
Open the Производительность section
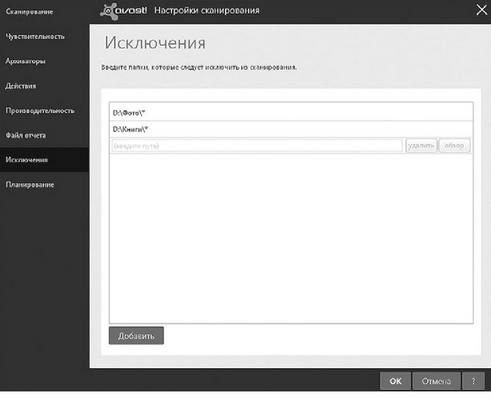pyautogui.click(x=40, y=110)
